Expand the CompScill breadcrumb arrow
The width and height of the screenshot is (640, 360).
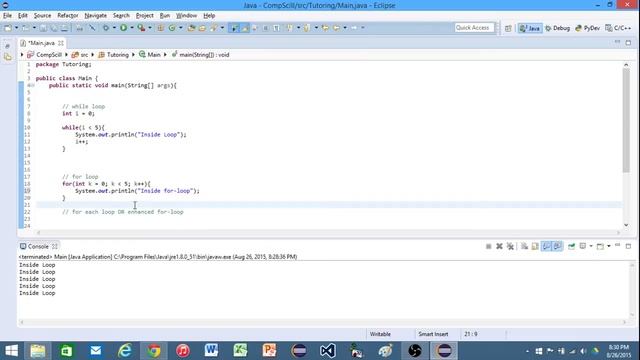click(67, 55)
